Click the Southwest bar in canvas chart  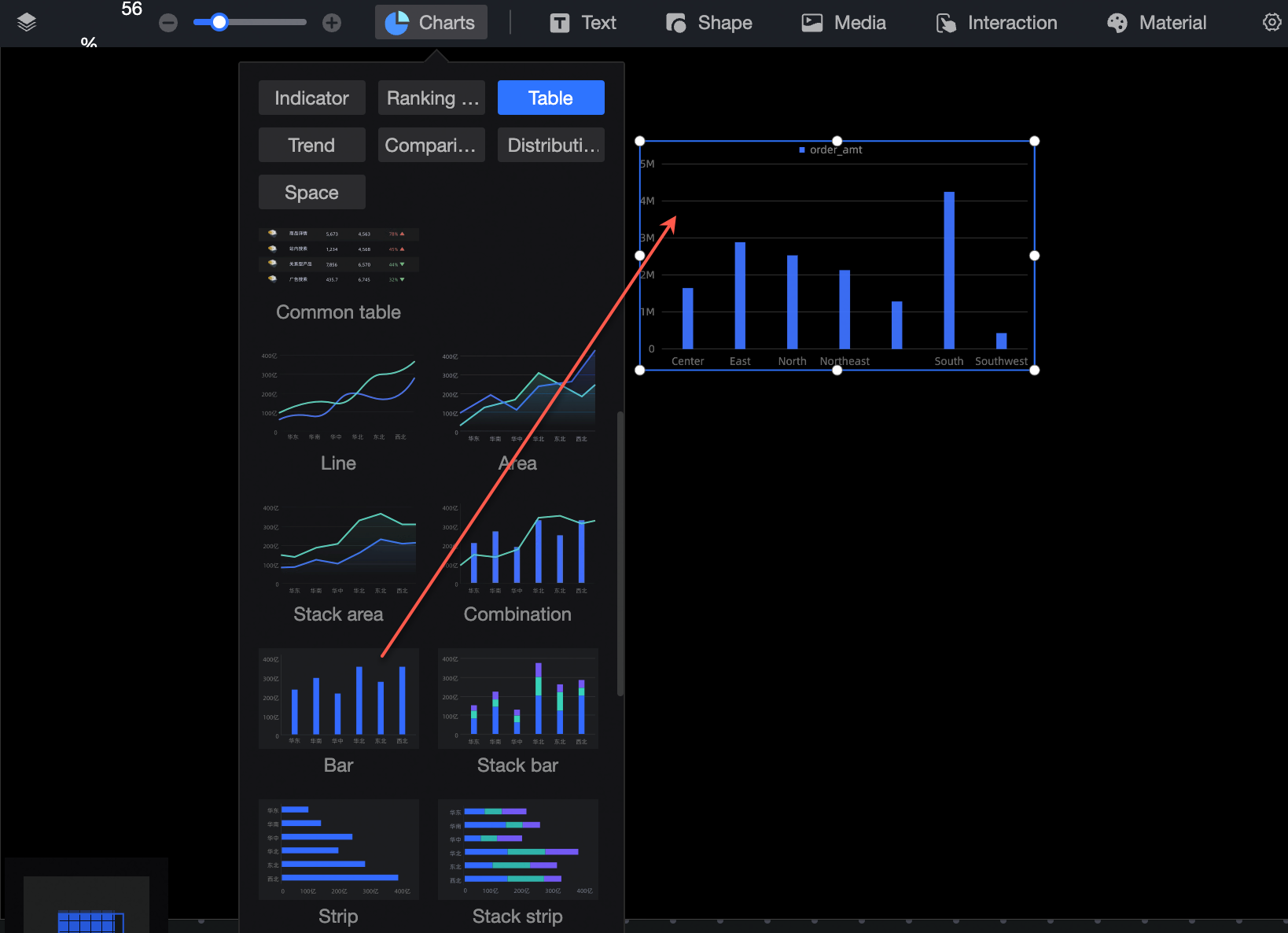pyautogui.click(x=1001, y=341)
